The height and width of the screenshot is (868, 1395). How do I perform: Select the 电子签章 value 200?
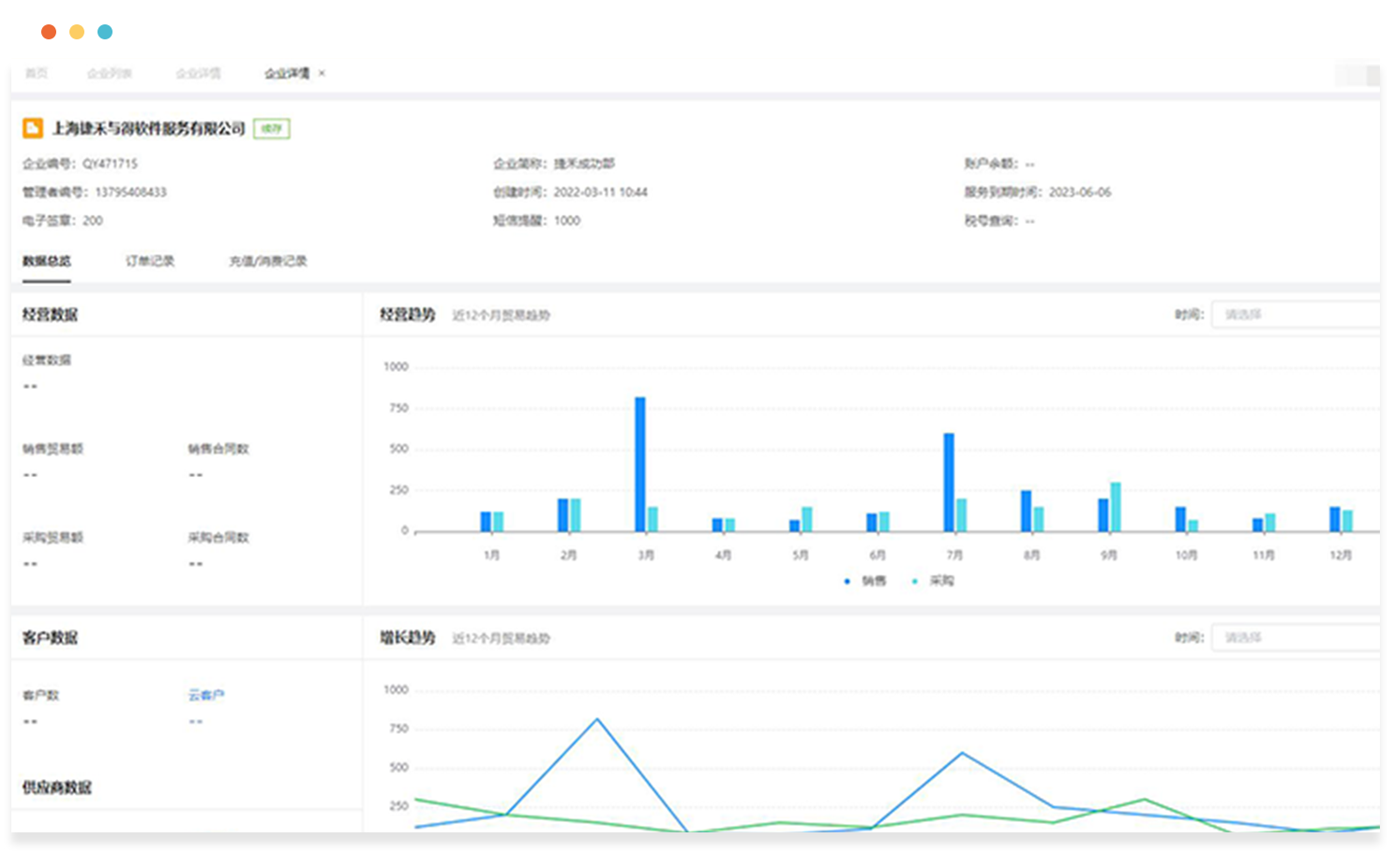pyautogui.click(x=93, y=221)
